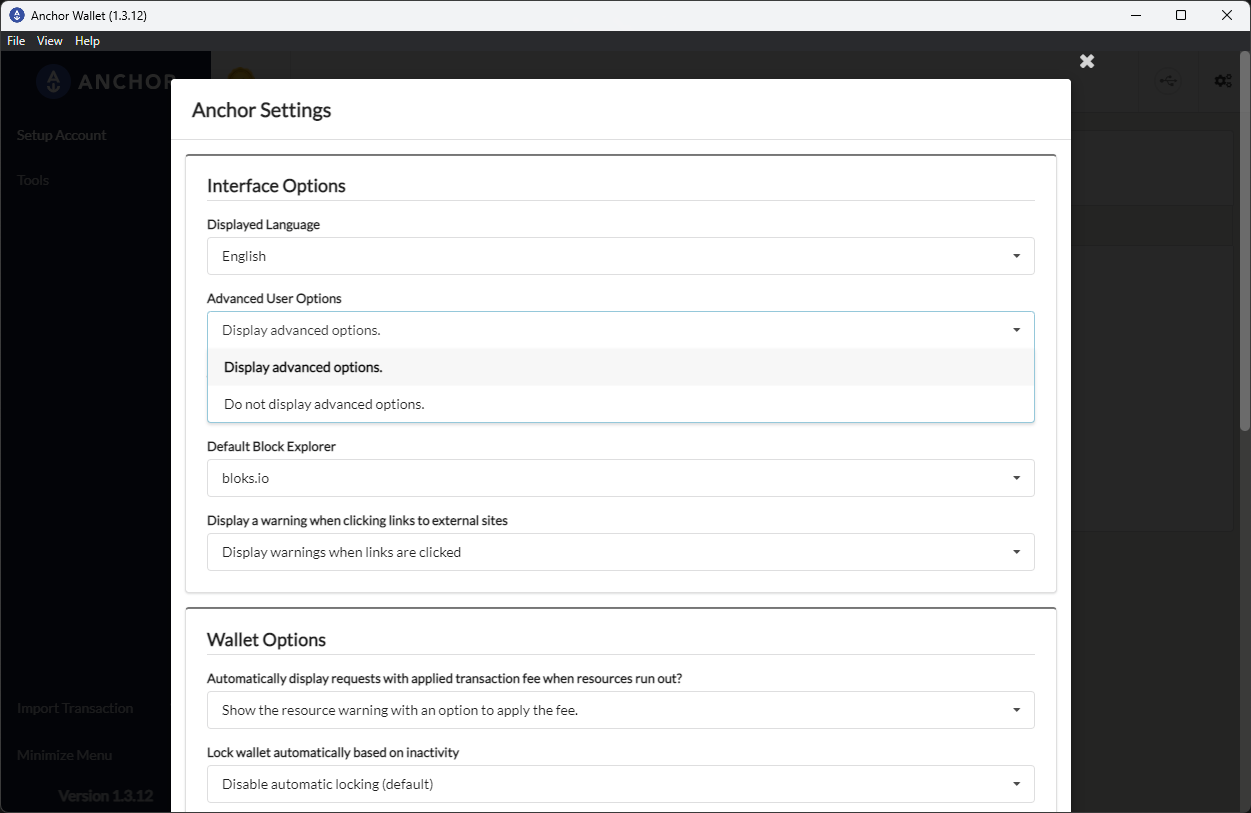Open Tools from the sidebar
The height and width of the screenshot is (813, 1251).
point(33,180)
